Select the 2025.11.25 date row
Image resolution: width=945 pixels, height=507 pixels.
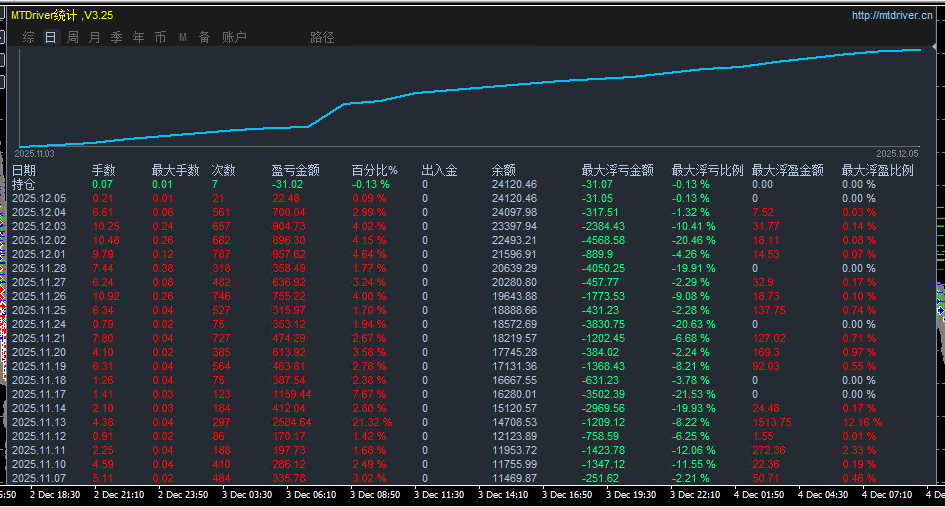point(39,310)
